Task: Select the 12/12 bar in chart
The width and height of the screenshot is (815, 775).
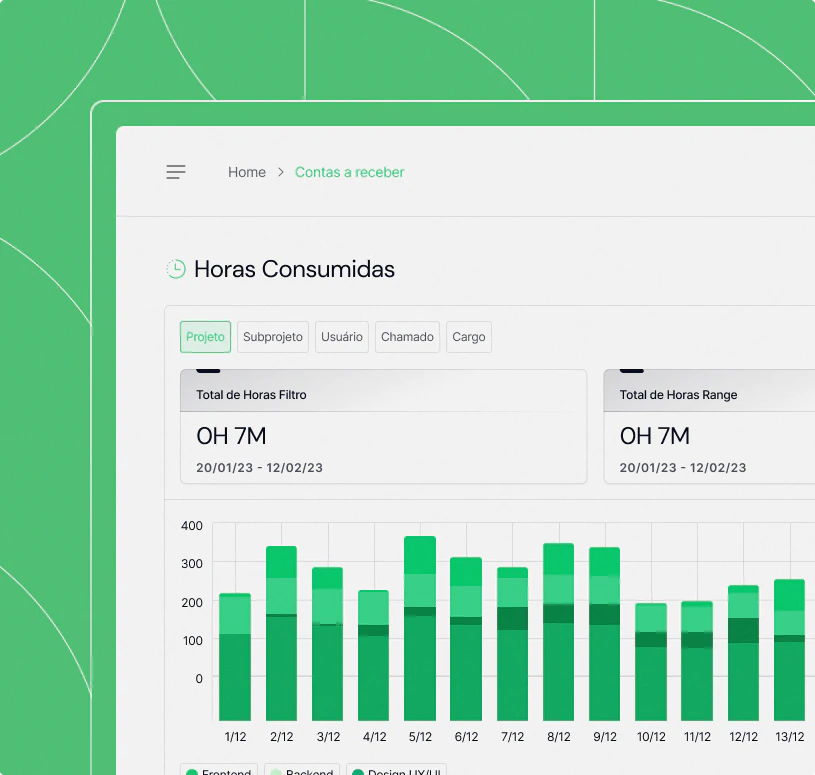Action: (x=743, y=653)
